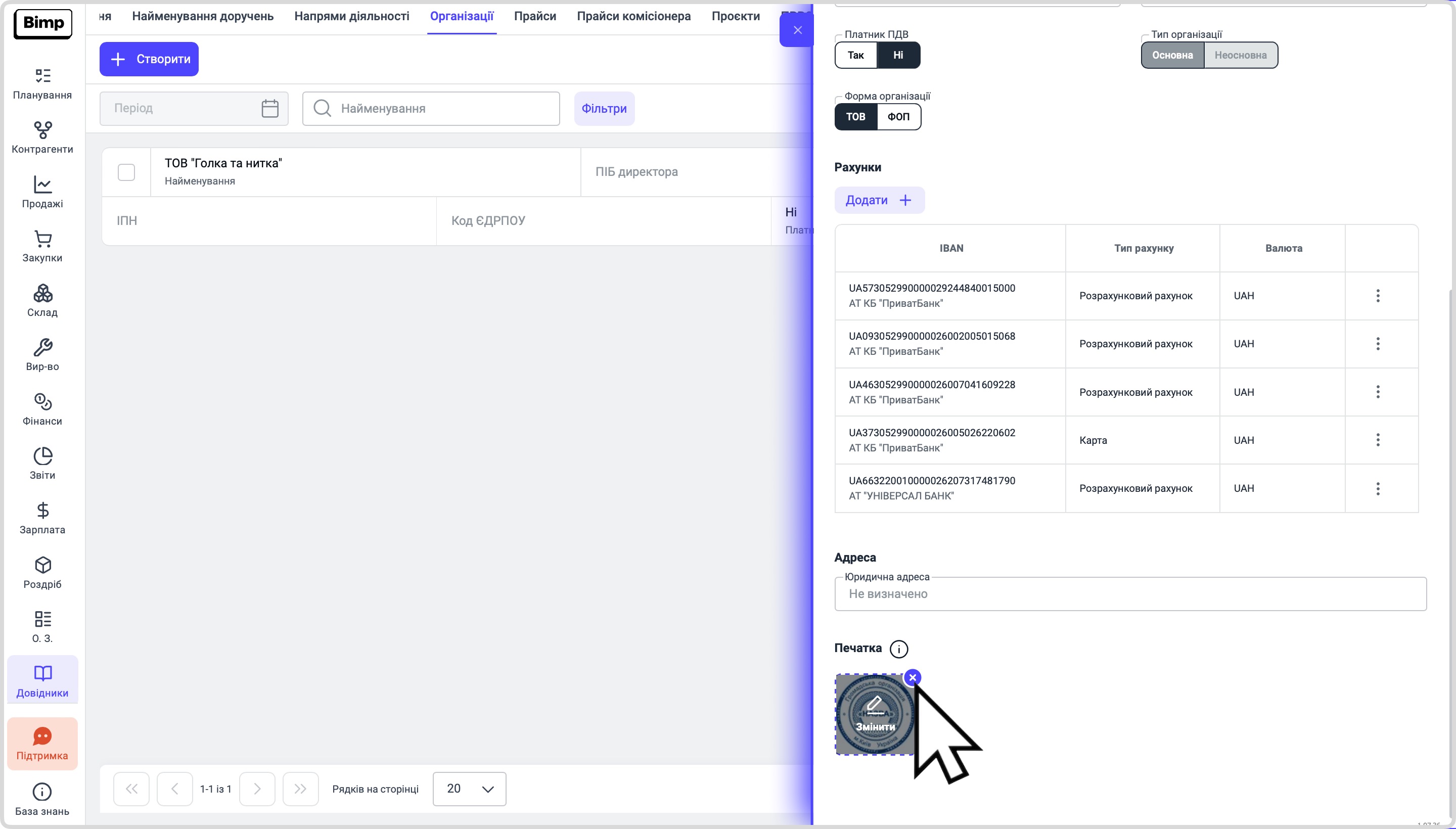Open options menu for UA093052990000026002005015068 account
The height and width of the screenshot is (829, 1456).
(x=1378, y=344)
